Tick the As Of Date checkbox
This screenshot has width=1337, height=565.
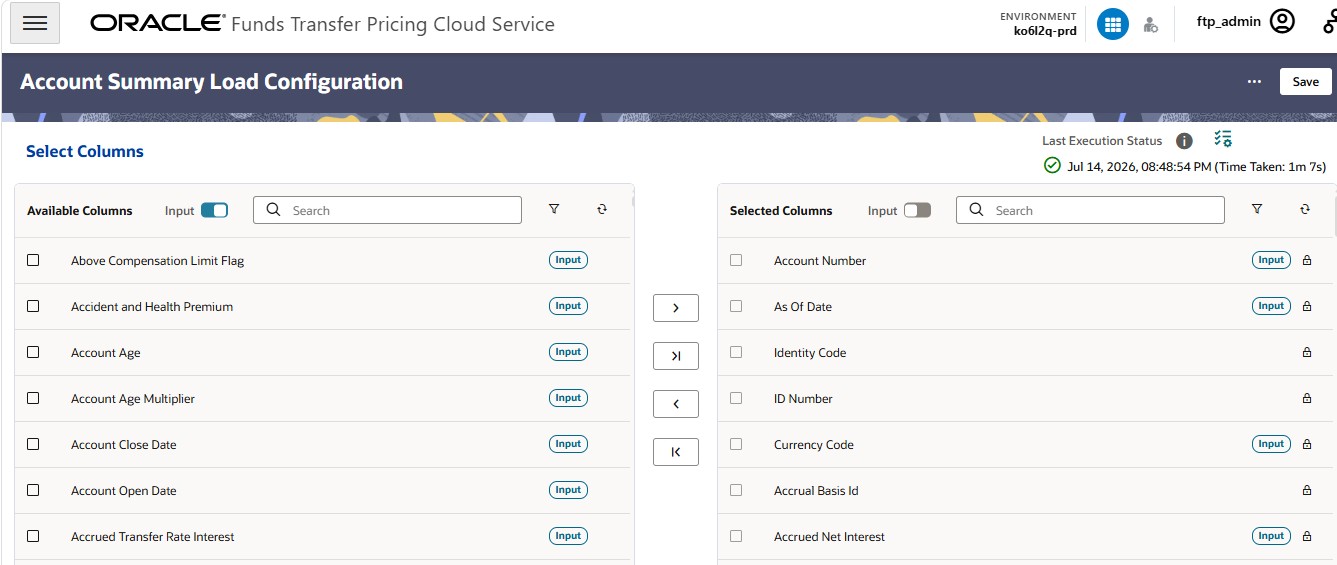[x=736, y=306]
